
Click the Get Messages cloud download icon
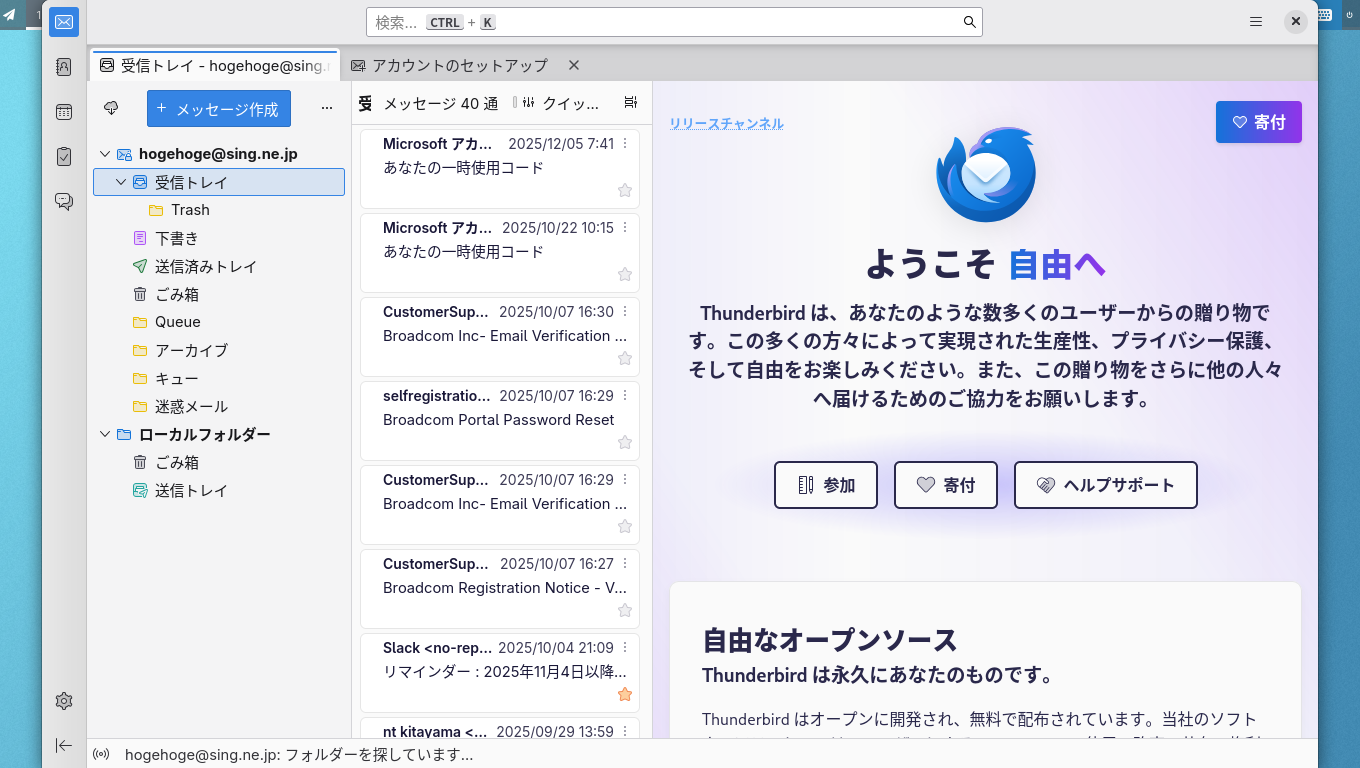coord(111,108)
